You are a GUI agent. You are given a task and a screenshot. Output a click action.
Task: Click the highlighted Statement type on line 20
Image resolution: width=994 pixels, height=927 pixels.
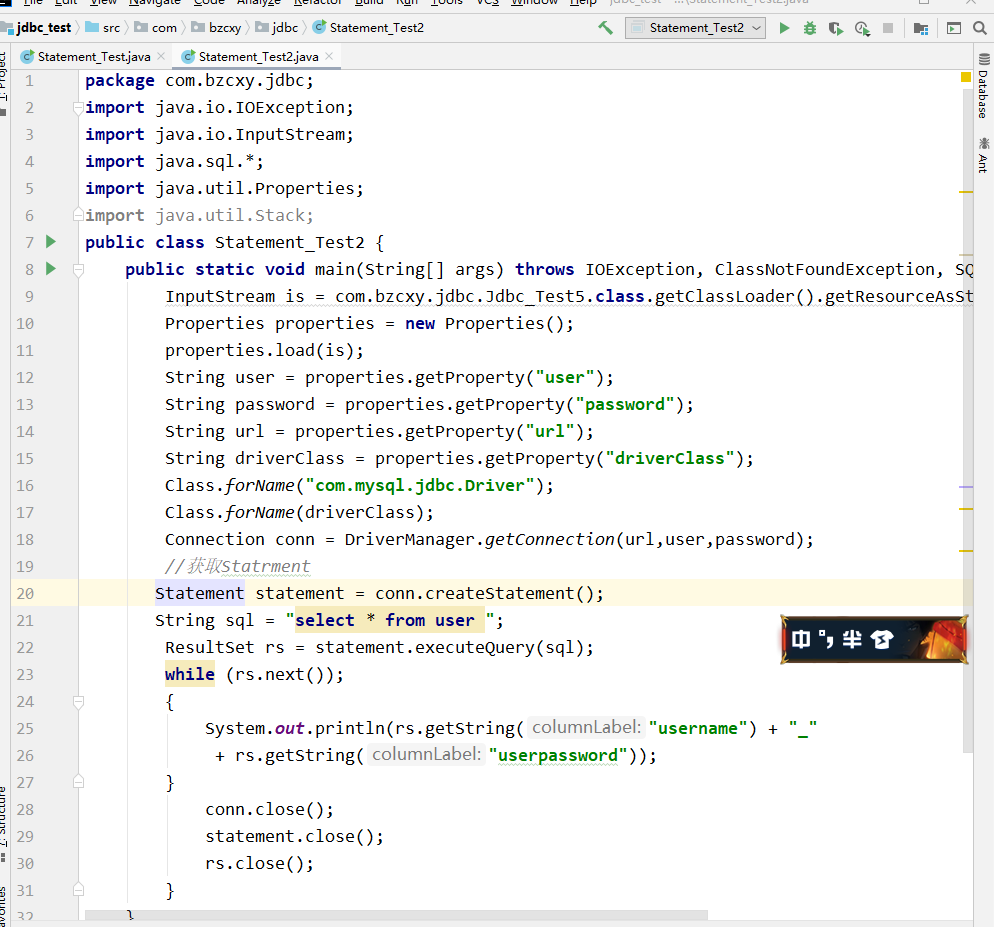click(199, 593)
